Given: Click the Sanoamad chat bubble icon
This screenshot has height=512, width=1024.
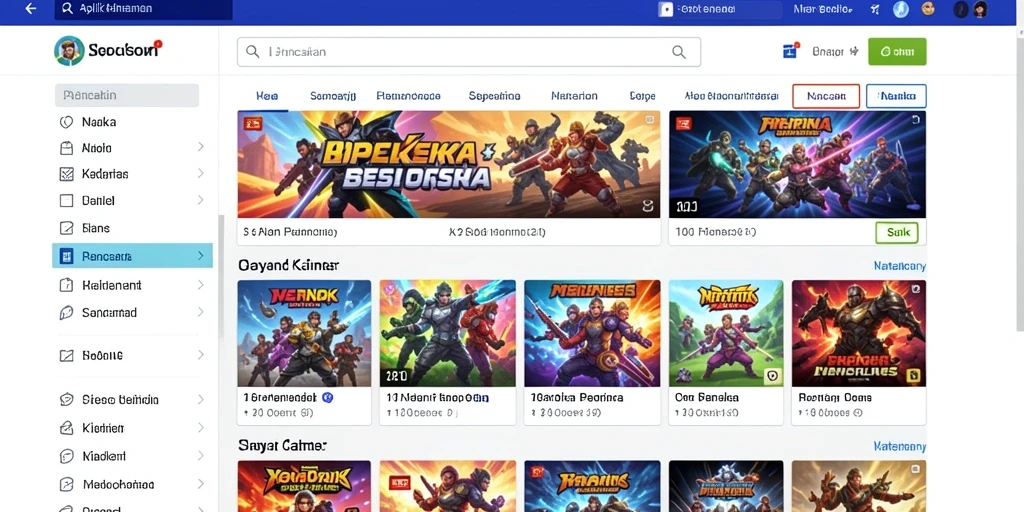Looking at the screenshot, I should [66, 313].
